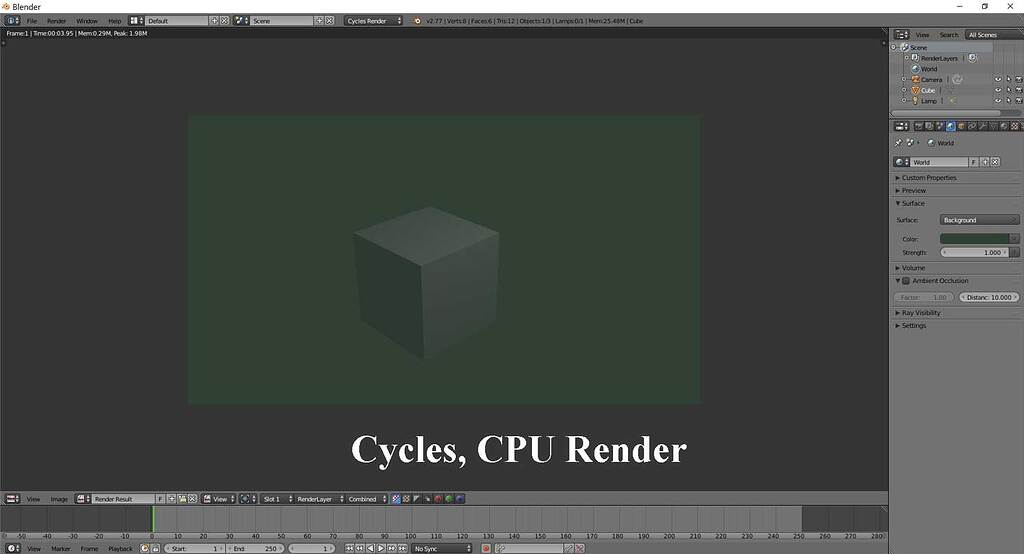Open the No Sync playback dropdown
The width and height of the screenshot is (1024, 554).
pos(442,549)
